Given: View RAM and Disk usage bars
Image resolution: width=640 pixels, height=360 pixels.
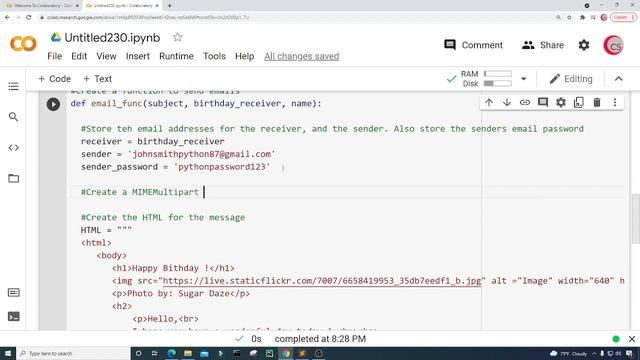Looking at the screenshot, I should (487, 79).
